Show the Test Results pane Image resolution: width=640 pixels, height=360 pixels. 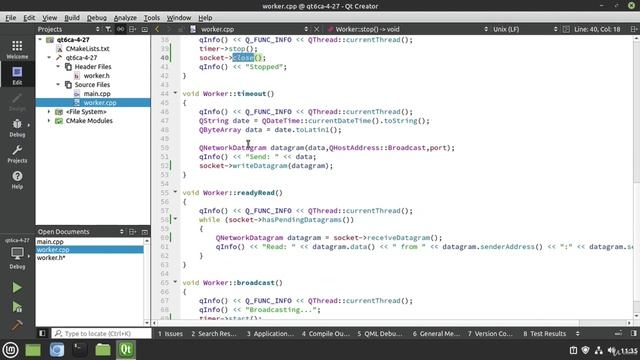(x=544, y=333)
